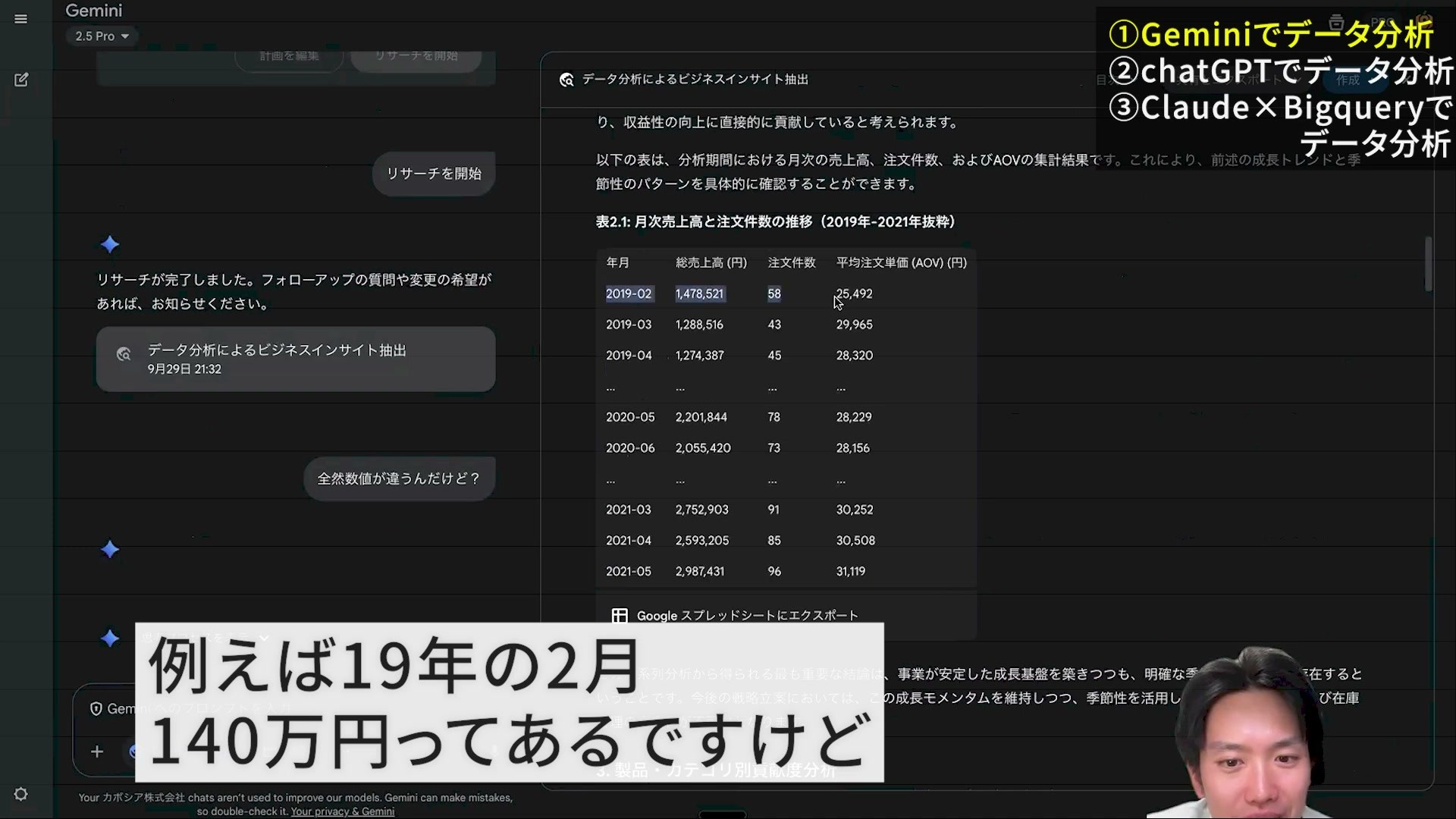Click the report card's research icon
This screenshot has width=1456, height=819.
click(124, 354)
